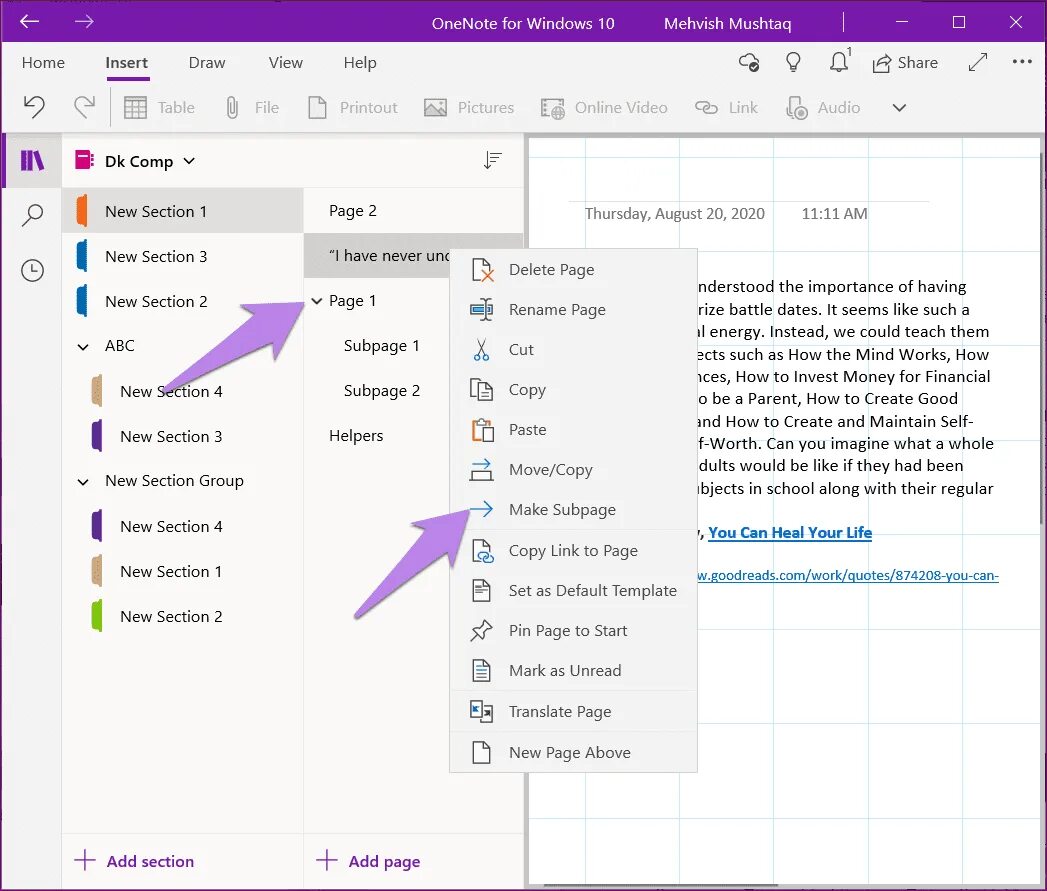Viewport: 1047px width, 891px height.
Task: Open the View tab
Action: (285, 63)
